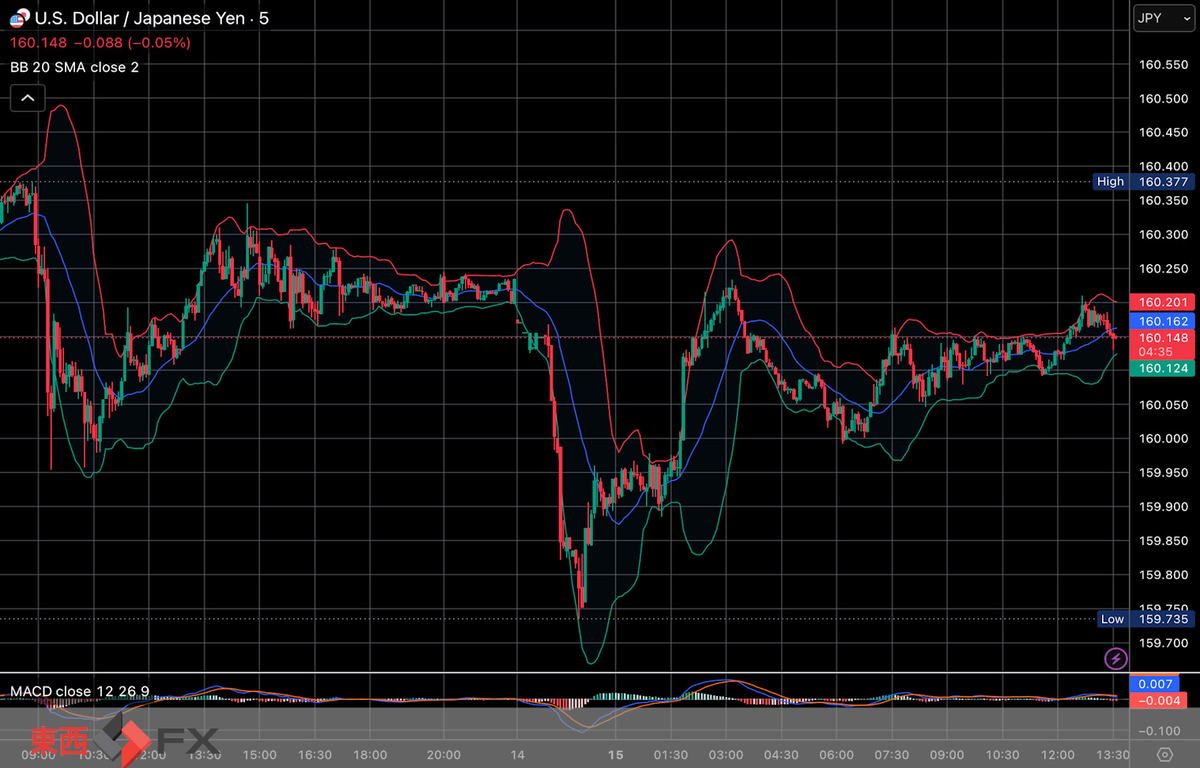Open the JPY currency dropdown
Image resolution: width=1200 pixels, height=768 pixels.
click(1158, 18)
